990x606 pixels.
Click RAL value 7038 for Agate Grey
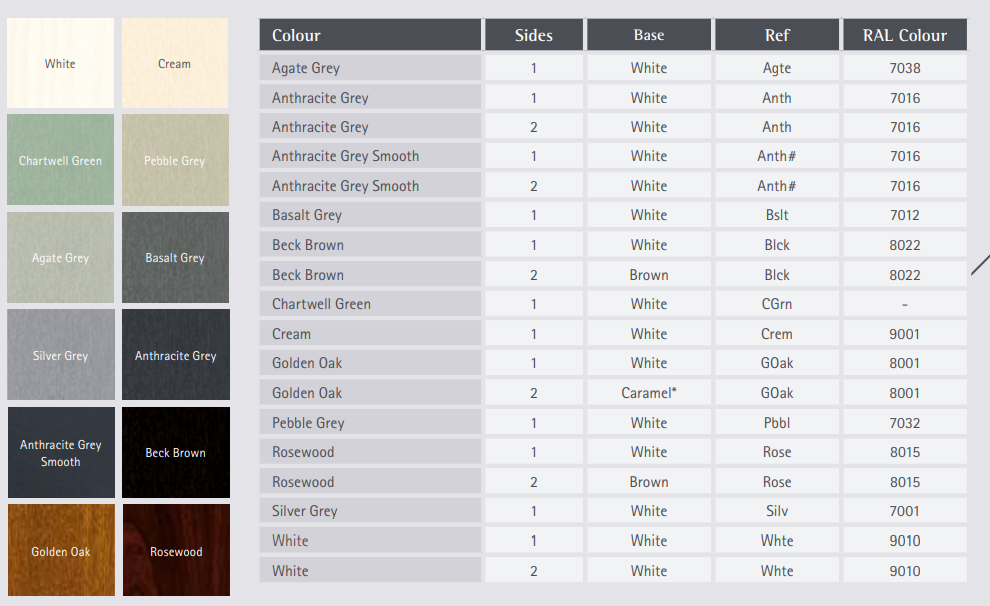pos(905,68)
